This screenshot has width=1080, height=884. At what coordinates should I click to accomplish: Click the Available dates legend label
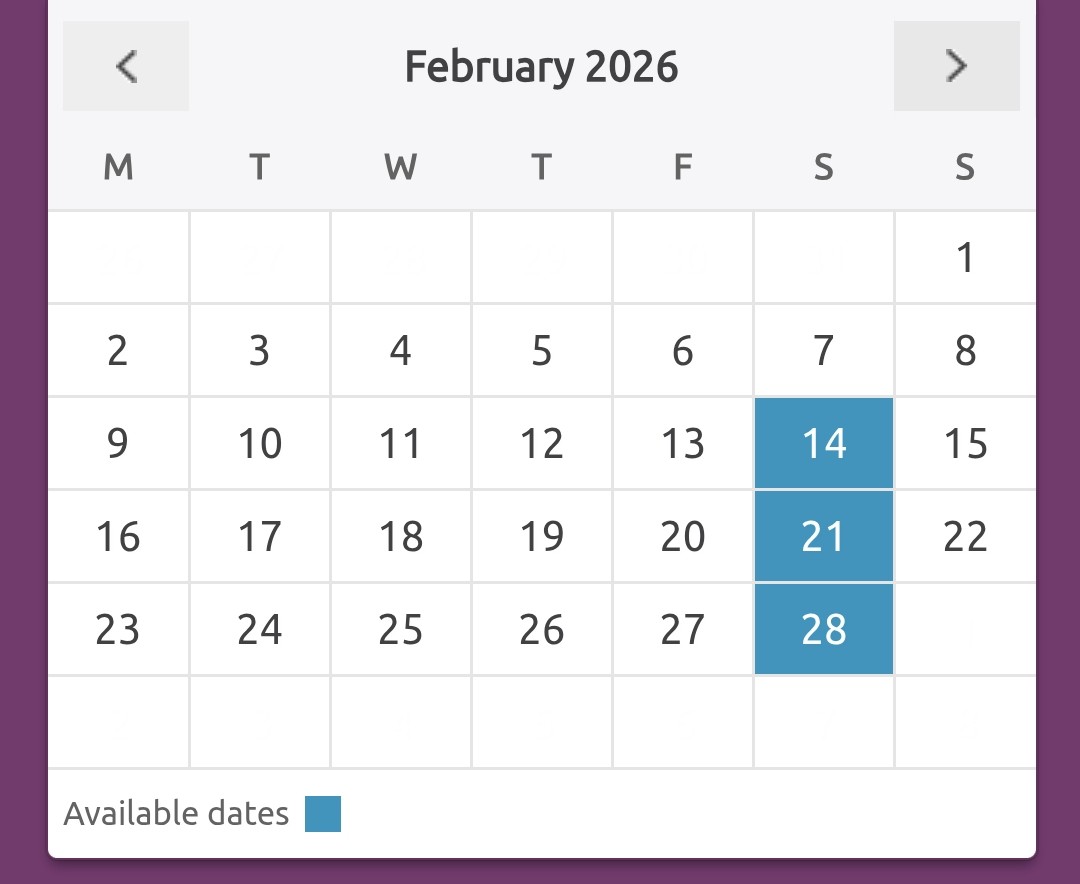tap(176, 814)
